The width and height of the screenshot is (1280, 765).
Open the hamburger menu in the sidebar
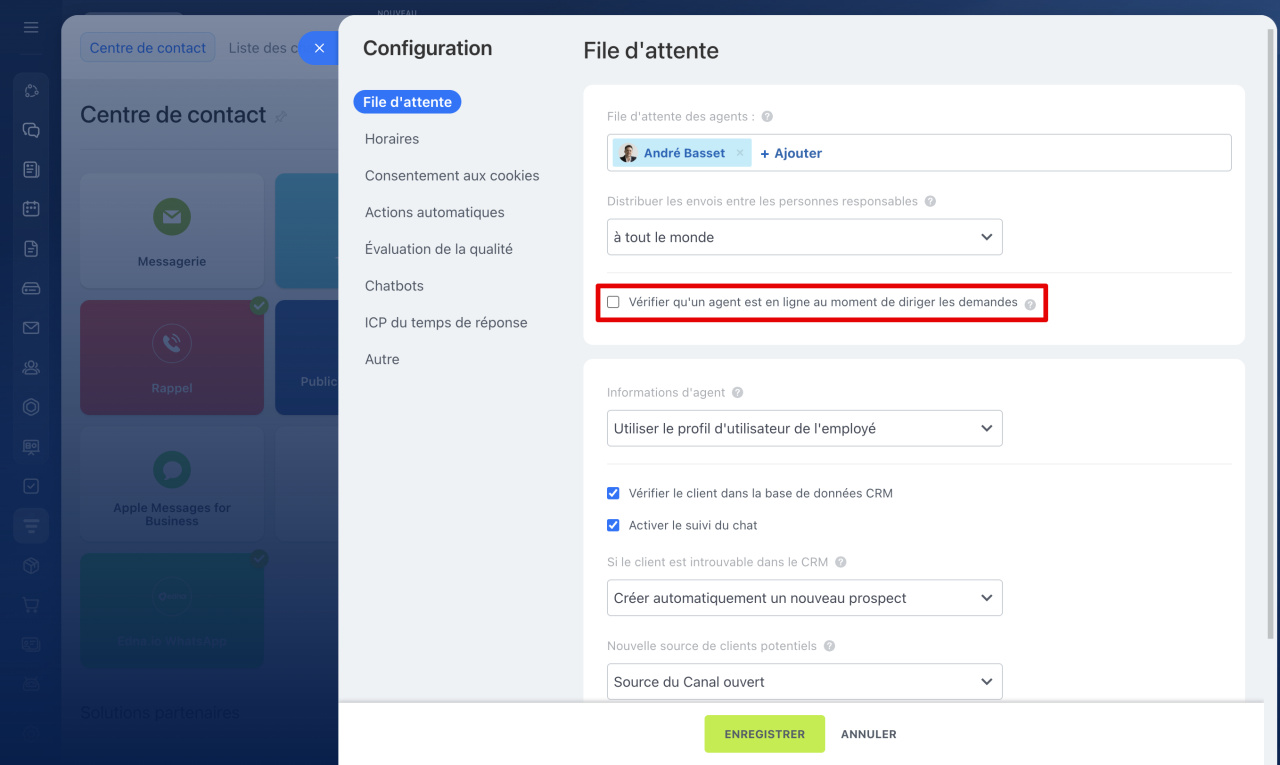[31, 27]
